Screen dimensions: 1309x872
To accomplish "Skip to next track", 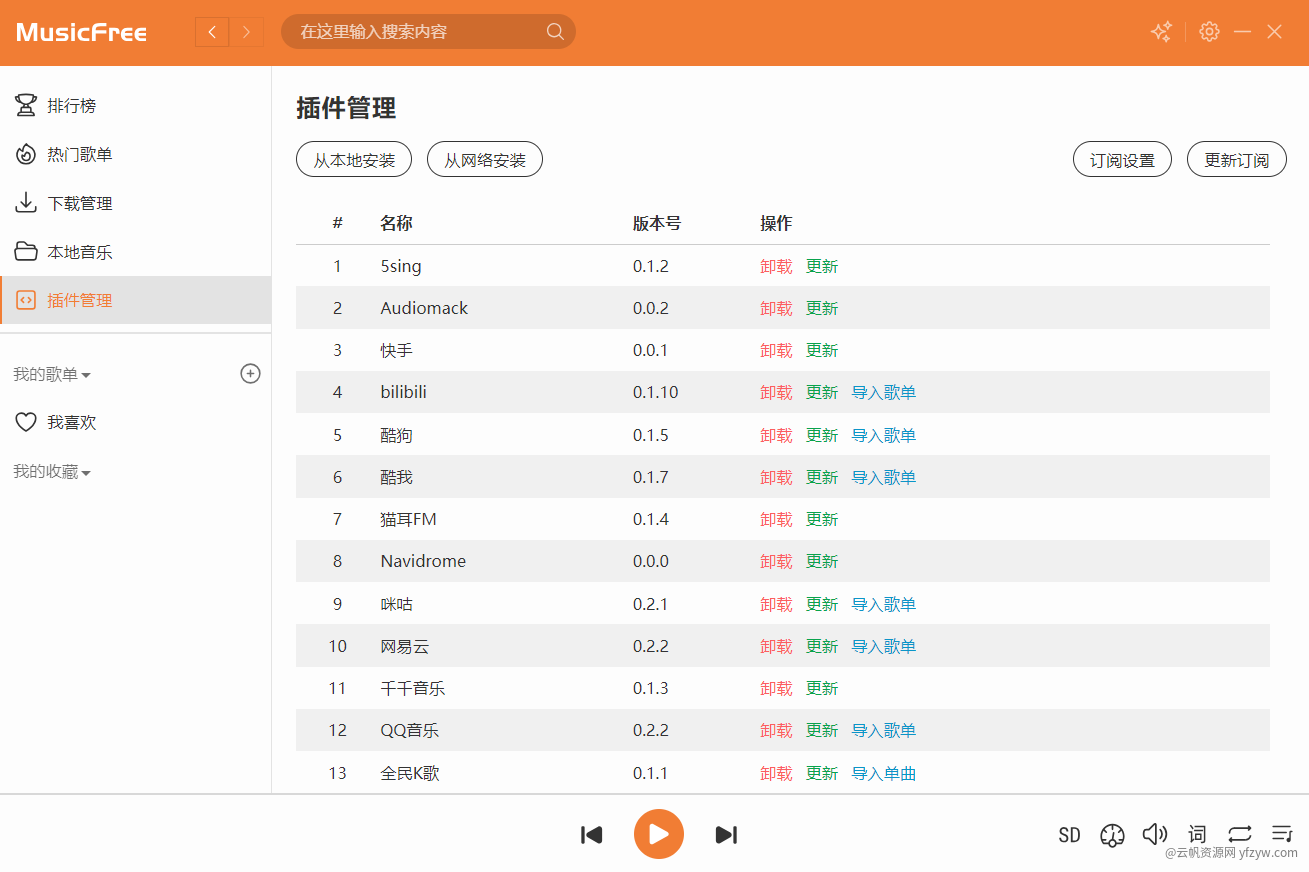I will (726, 834).
